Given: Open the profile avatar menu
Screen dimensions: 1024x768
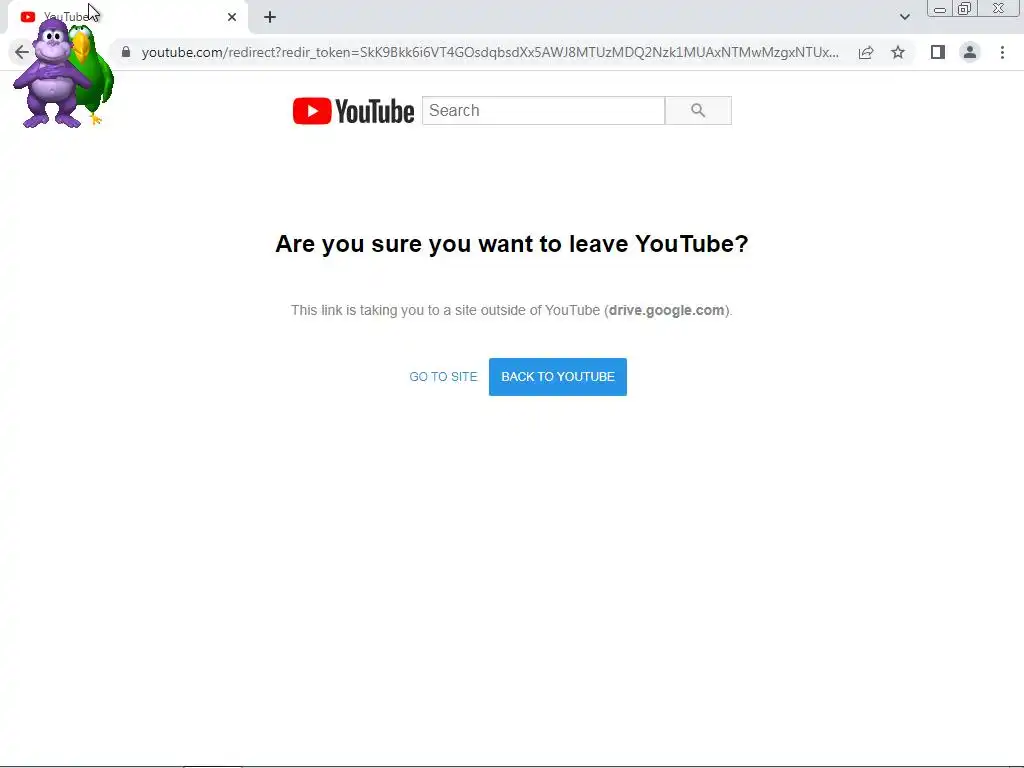Looking at the screenshot, I should point(970,52).
